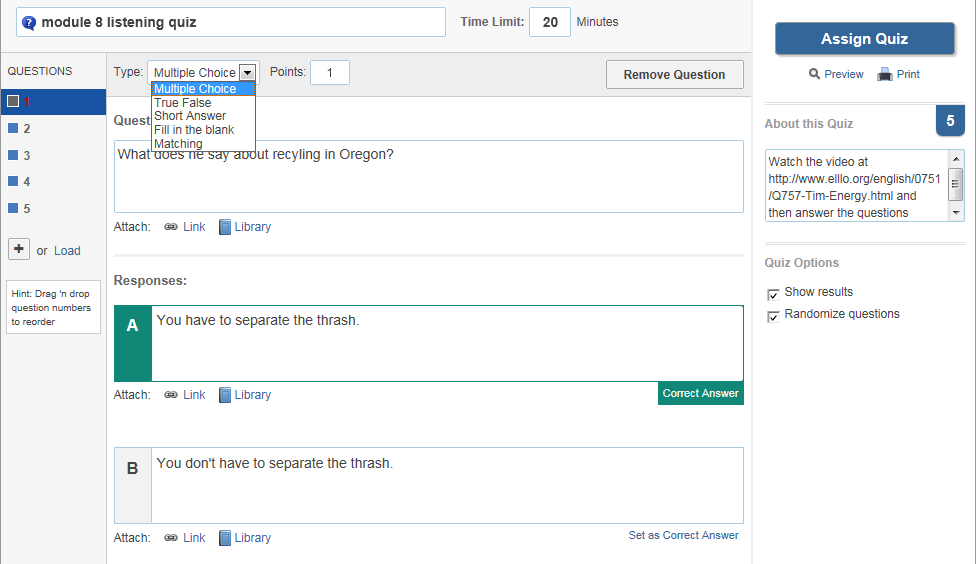This screenshot has width=976, height=564.
Task: Toggle the Show results checkbox
Action: coord(773,294)
